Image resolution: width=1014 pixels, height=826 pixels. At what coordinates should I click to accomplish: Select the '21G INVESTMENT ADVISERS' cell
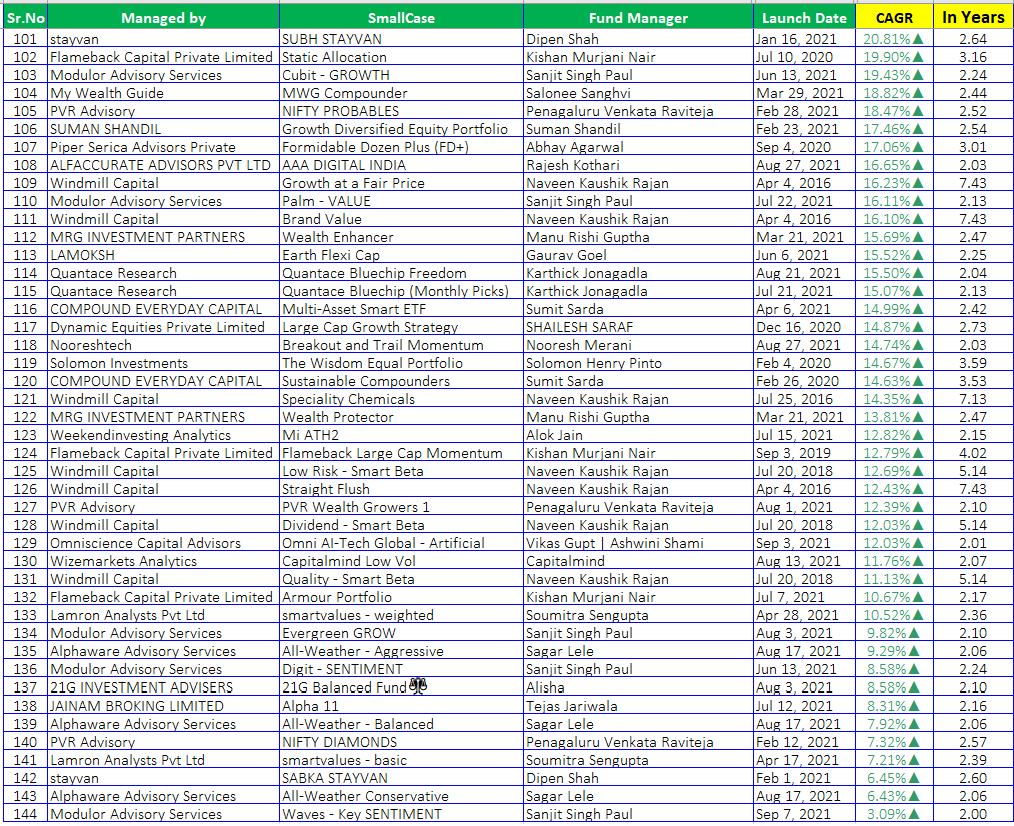tap(164, 688)
